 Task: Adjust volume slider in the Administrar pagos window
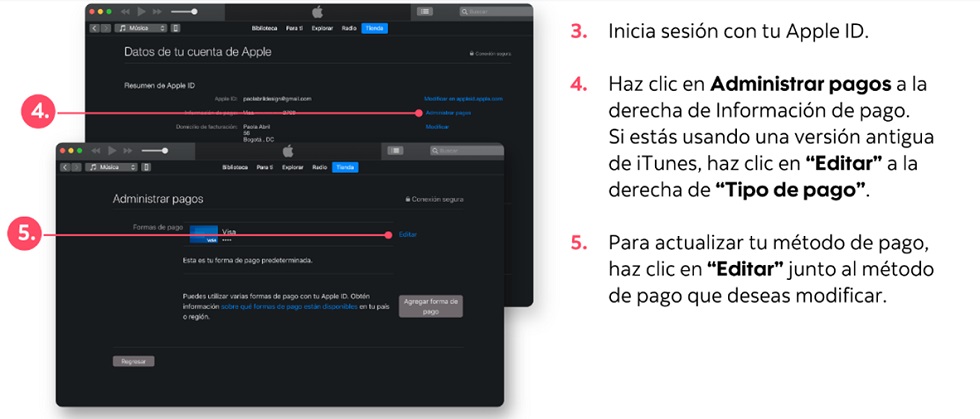pos(155,151)
